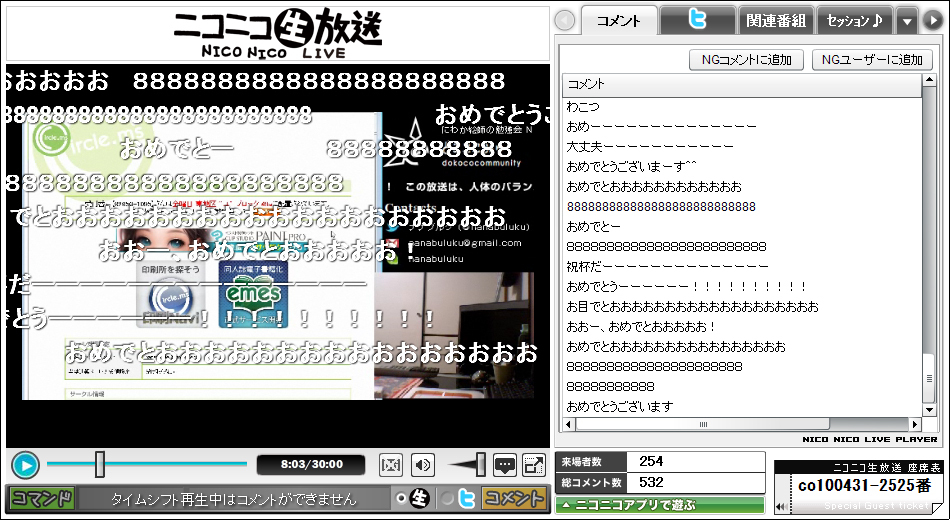Click the vertical scrollbar thumb
The image size is (950, 520).
[x=929, y=378]
